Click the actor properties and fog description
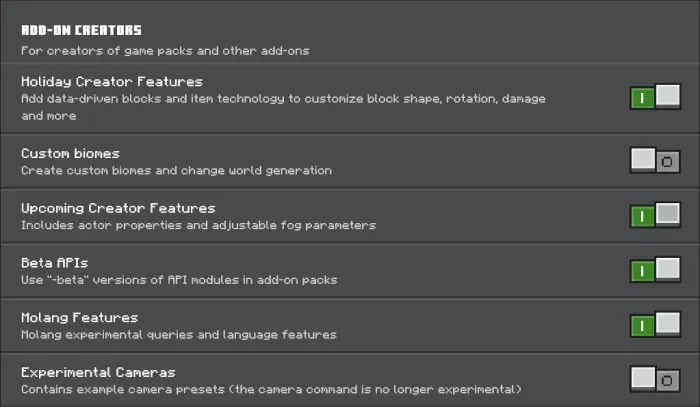 coord(198,225)
